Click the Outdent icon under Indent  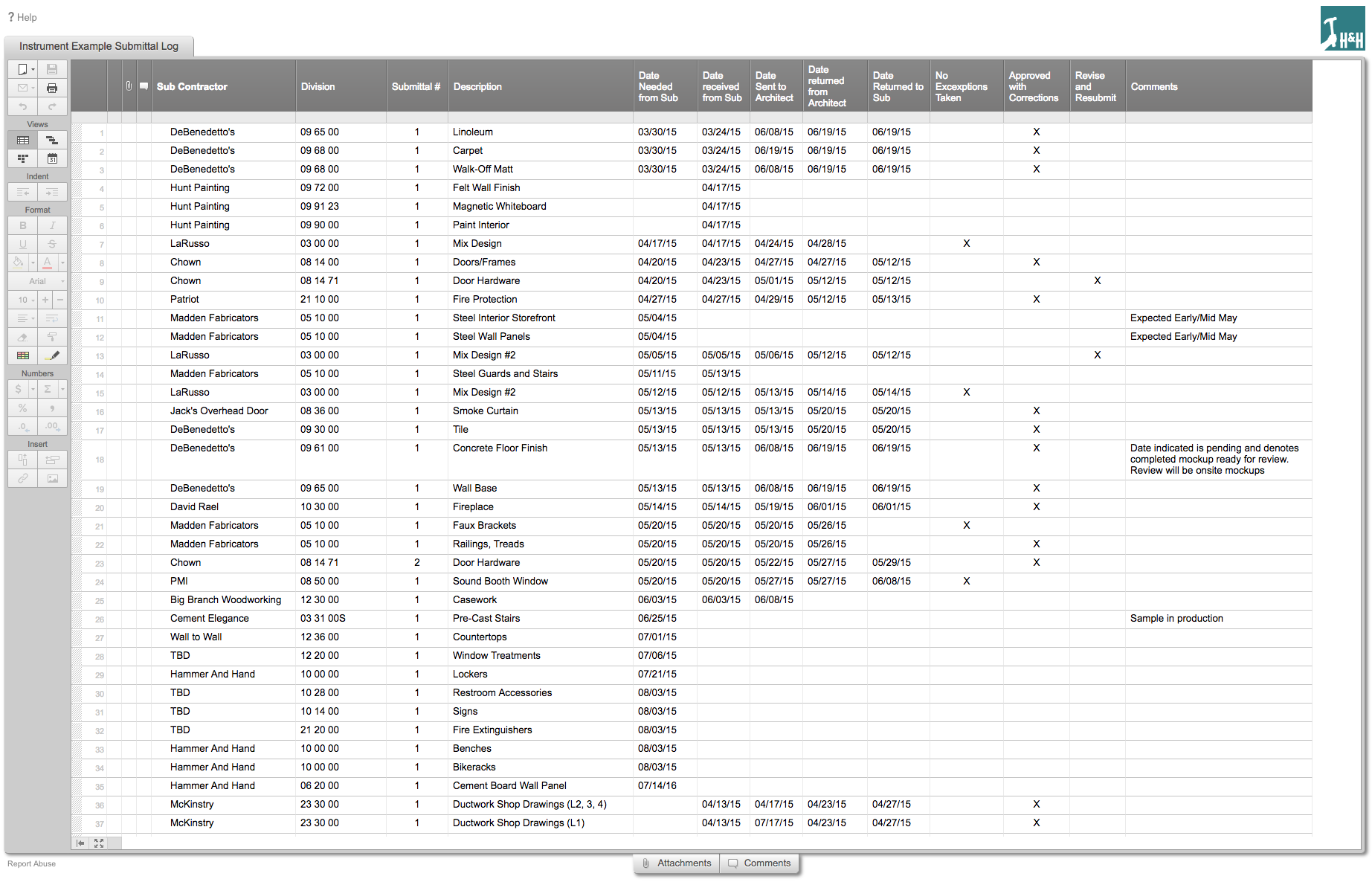point(22,192)
